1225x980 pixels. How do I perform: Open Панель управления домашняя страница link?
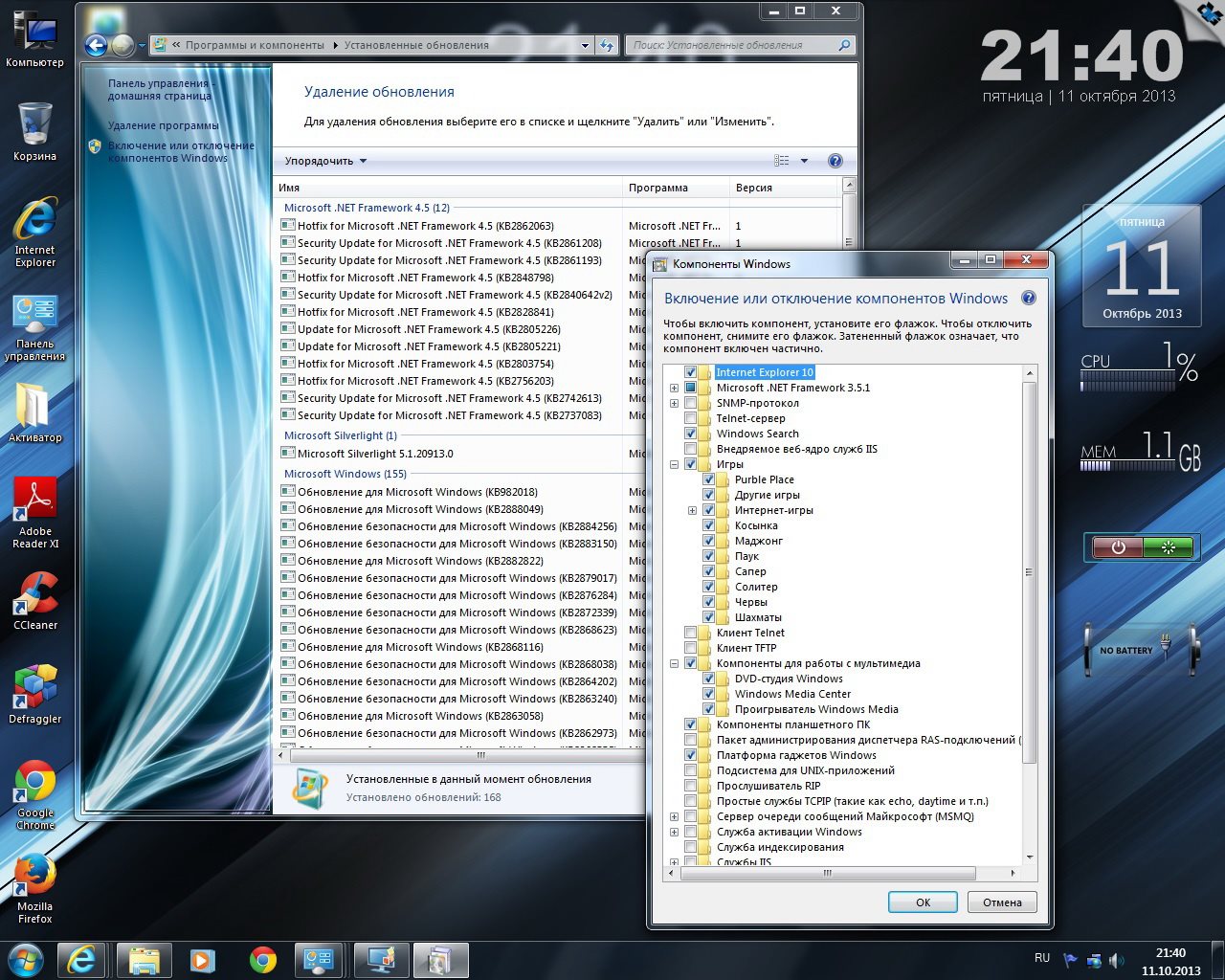coord(159,90)
